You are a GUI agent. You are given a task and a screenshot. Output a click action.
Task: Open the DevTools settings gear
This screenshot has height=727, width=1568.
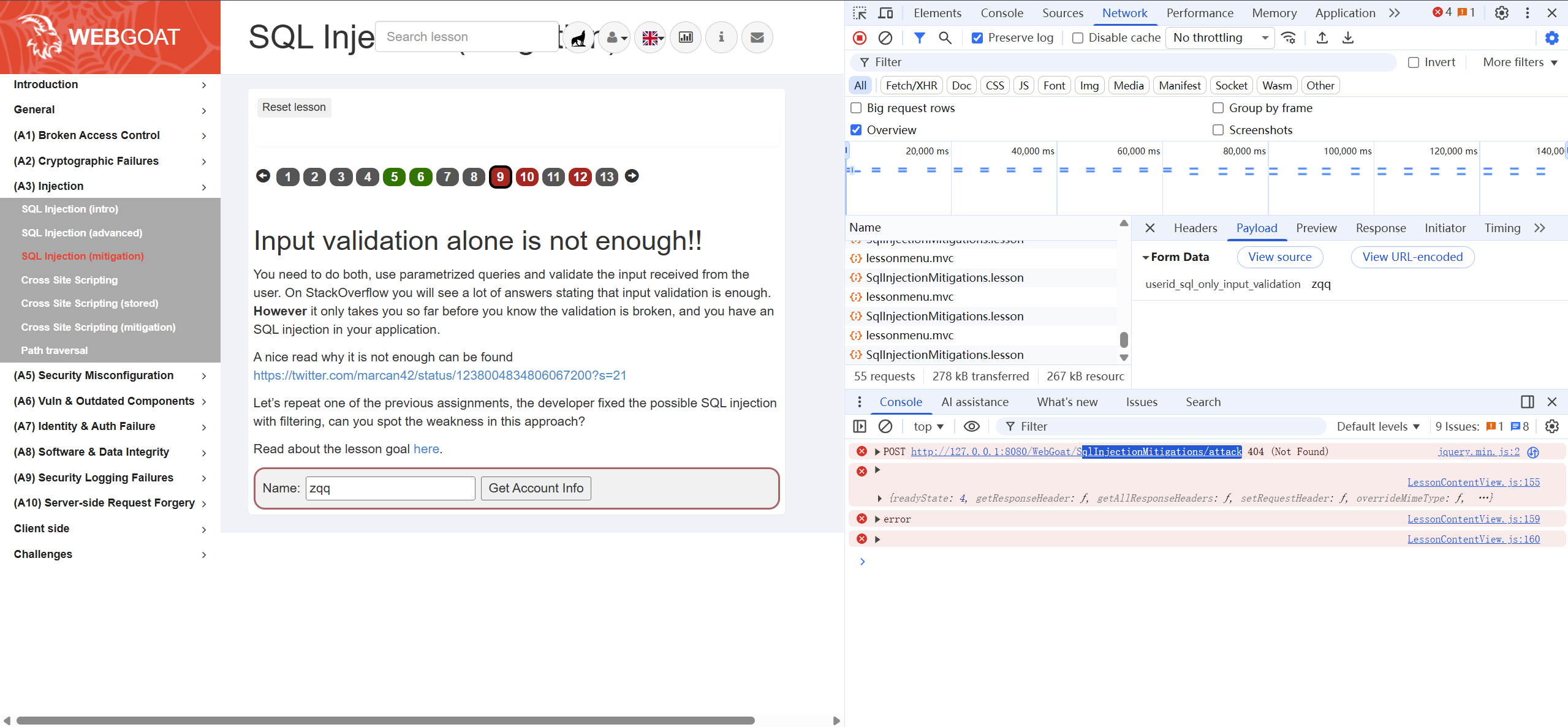(1501, 13)
